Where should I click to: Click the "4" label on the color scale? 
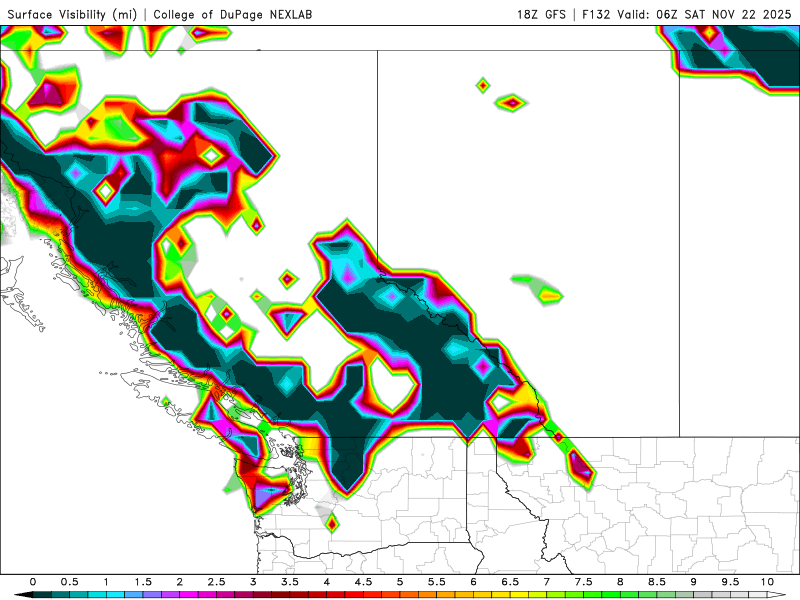(x=327, y=582)
